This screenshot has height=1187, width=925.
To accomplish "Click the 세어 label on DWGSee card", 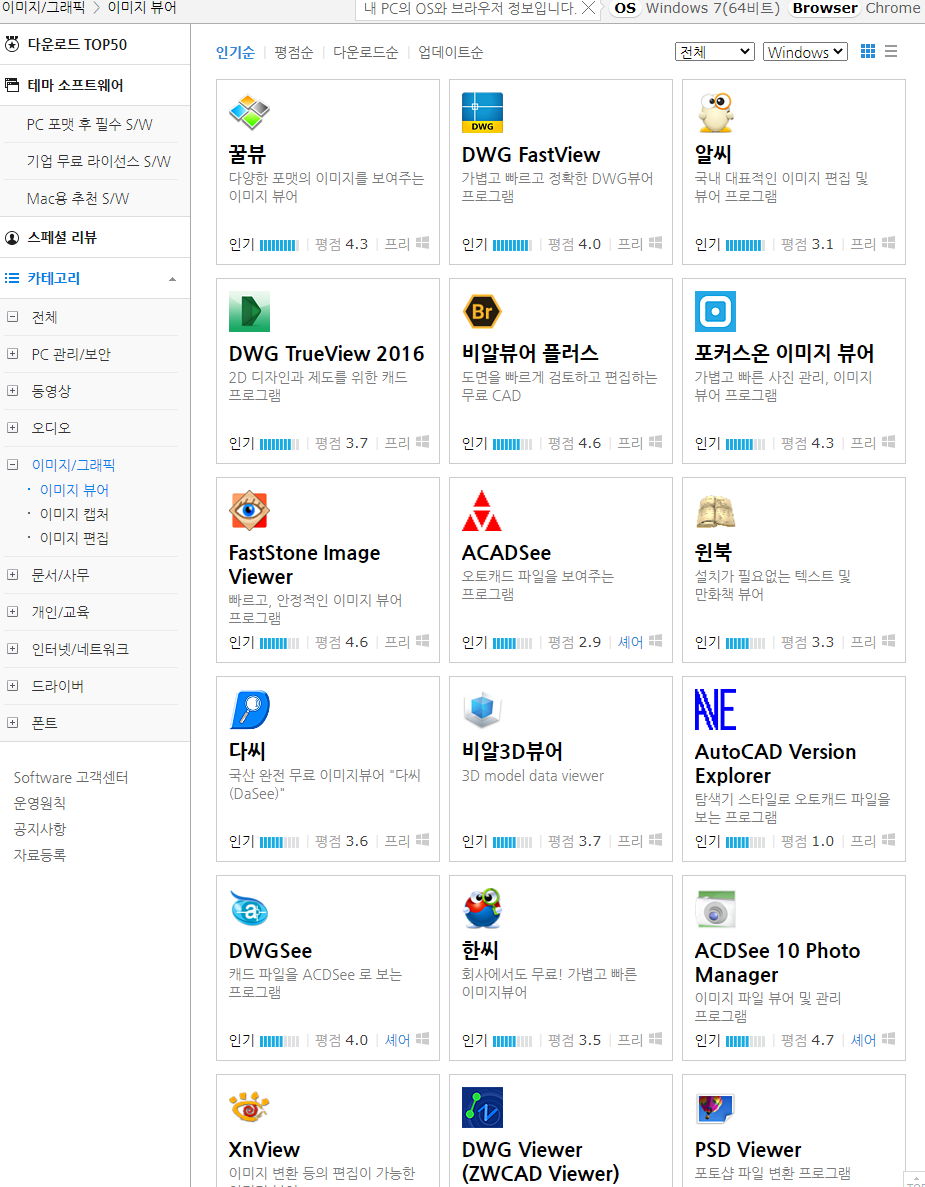I will [x=397, y=1040].
